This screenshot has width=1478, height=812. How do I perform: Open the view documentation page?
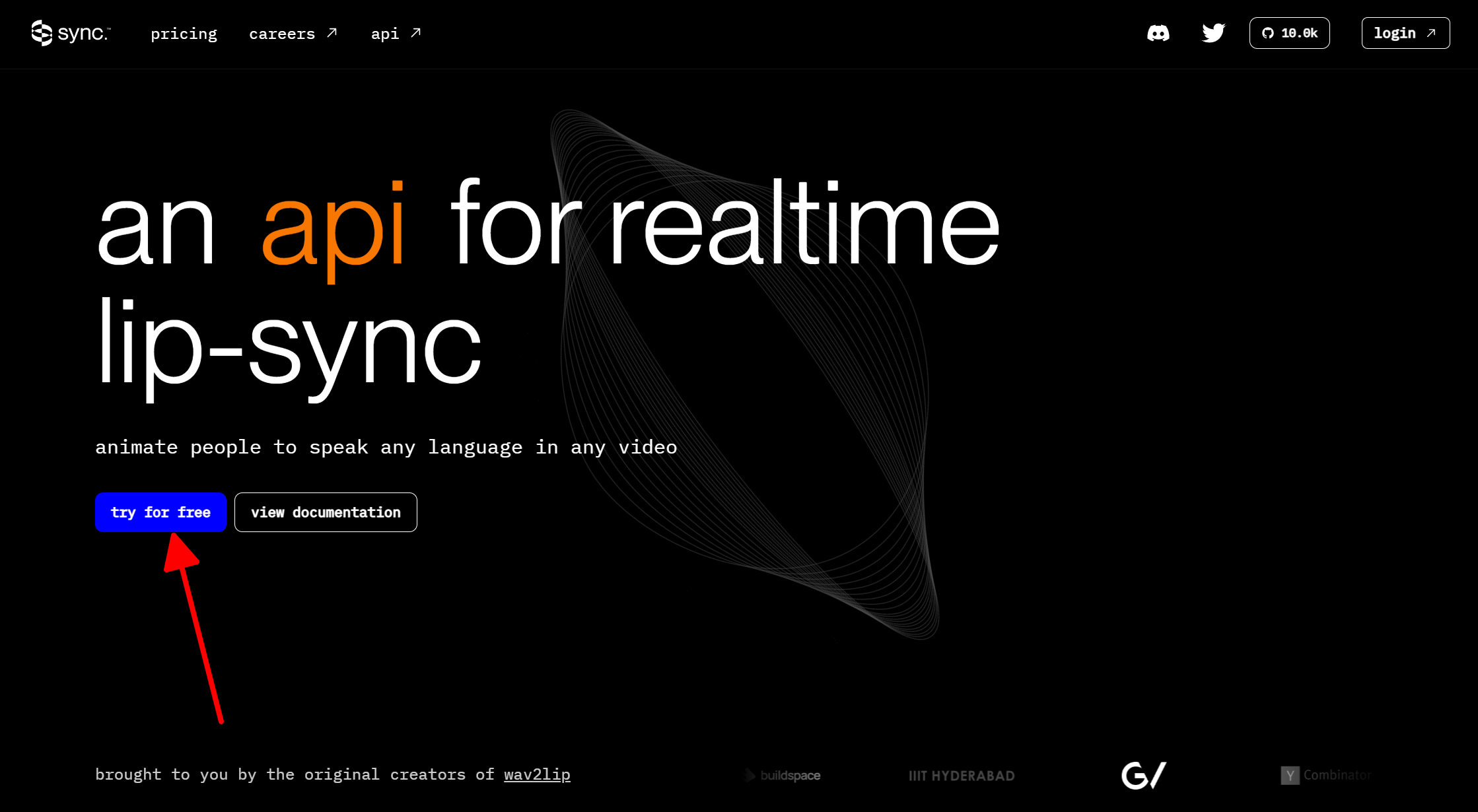[x=325, y=511]
